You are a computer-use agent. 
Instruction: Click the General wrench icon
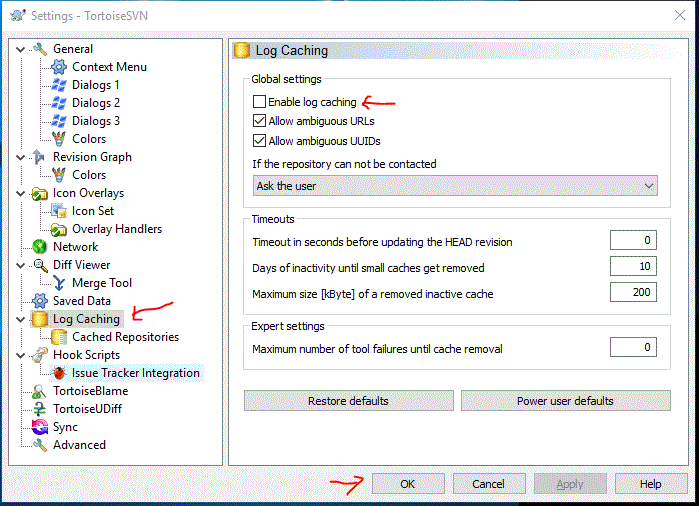40,49
